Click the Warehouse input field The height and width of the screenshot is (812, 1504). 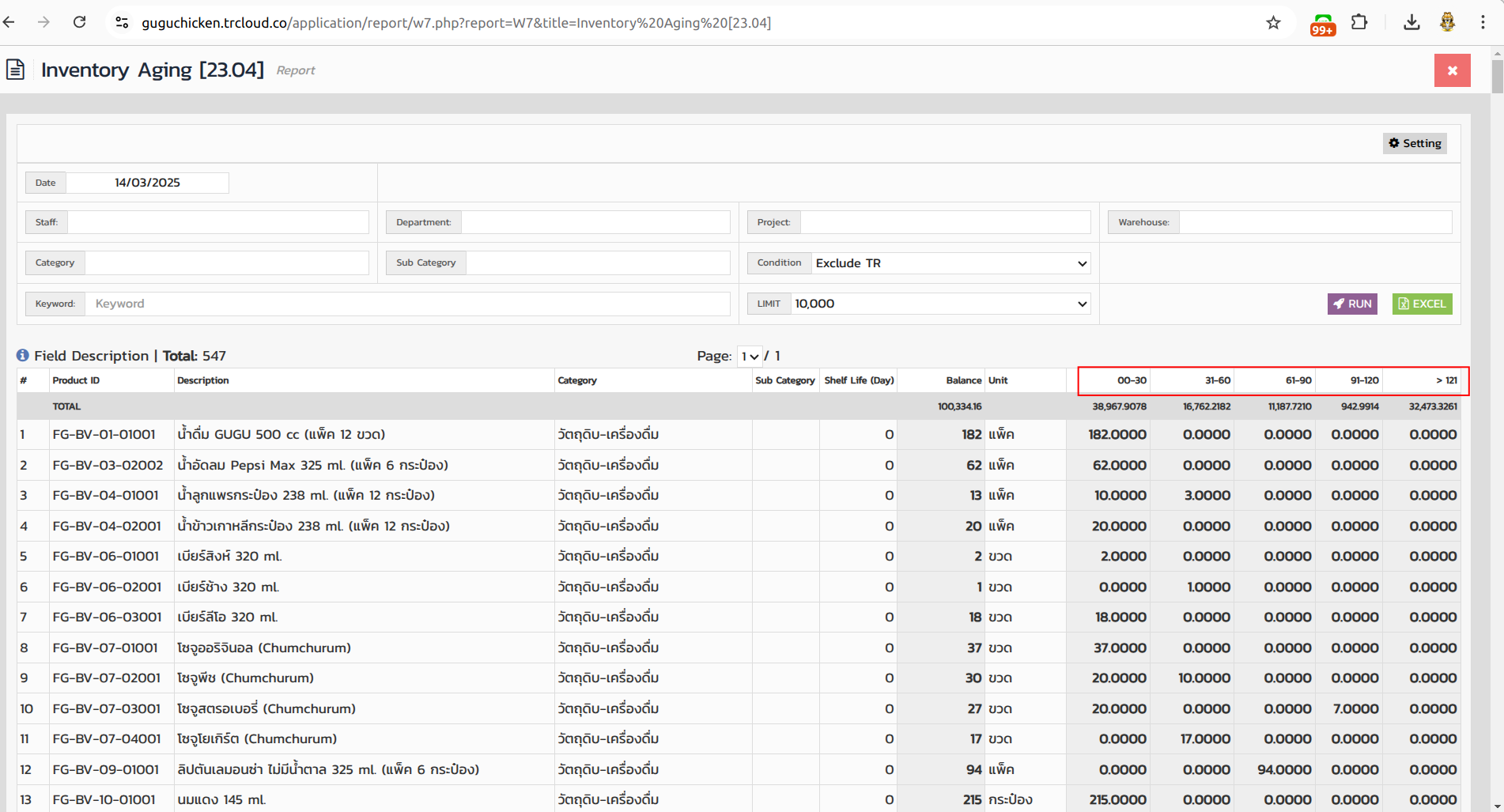click(1316, 222)
